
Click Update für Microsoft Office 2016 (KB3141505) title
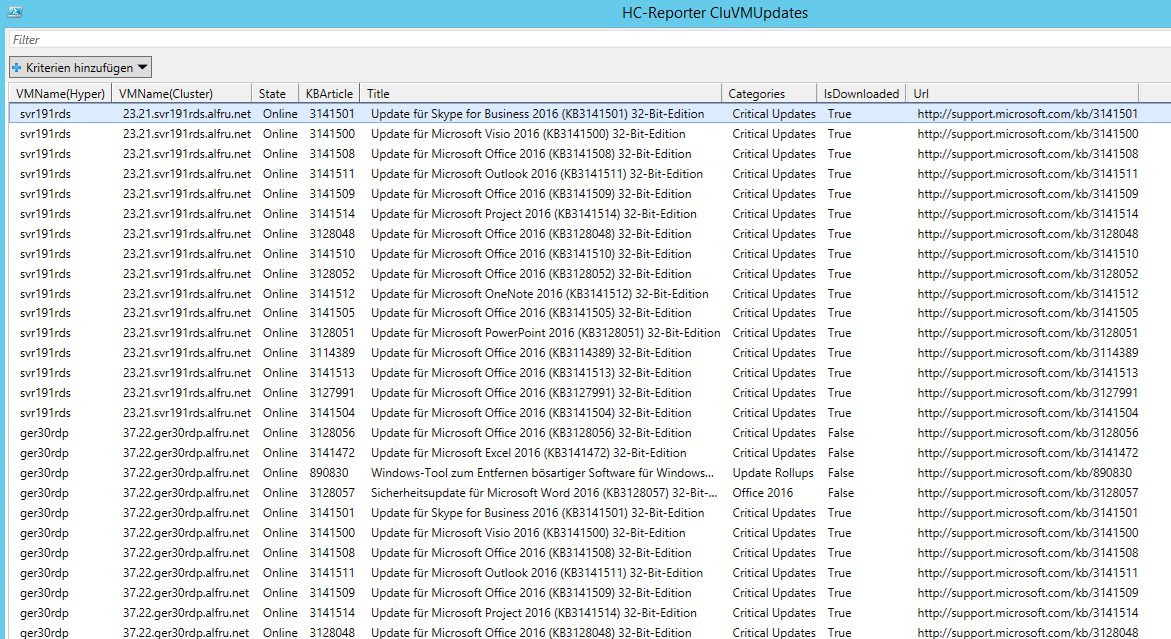coord(531,313)
